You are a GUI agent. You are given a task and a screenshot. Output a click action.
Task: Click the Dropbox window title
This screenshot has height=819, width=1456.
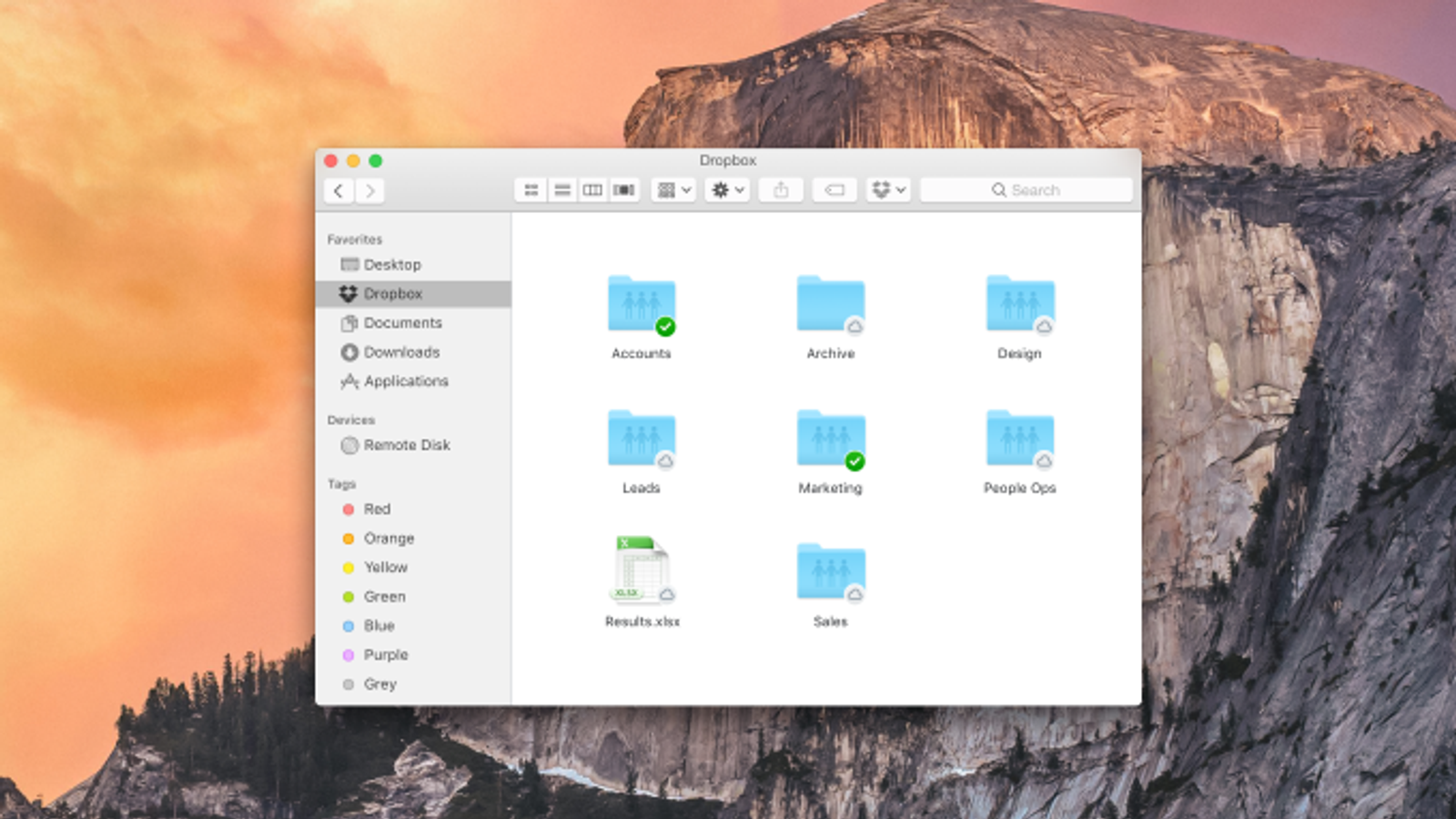click(728, 160)
